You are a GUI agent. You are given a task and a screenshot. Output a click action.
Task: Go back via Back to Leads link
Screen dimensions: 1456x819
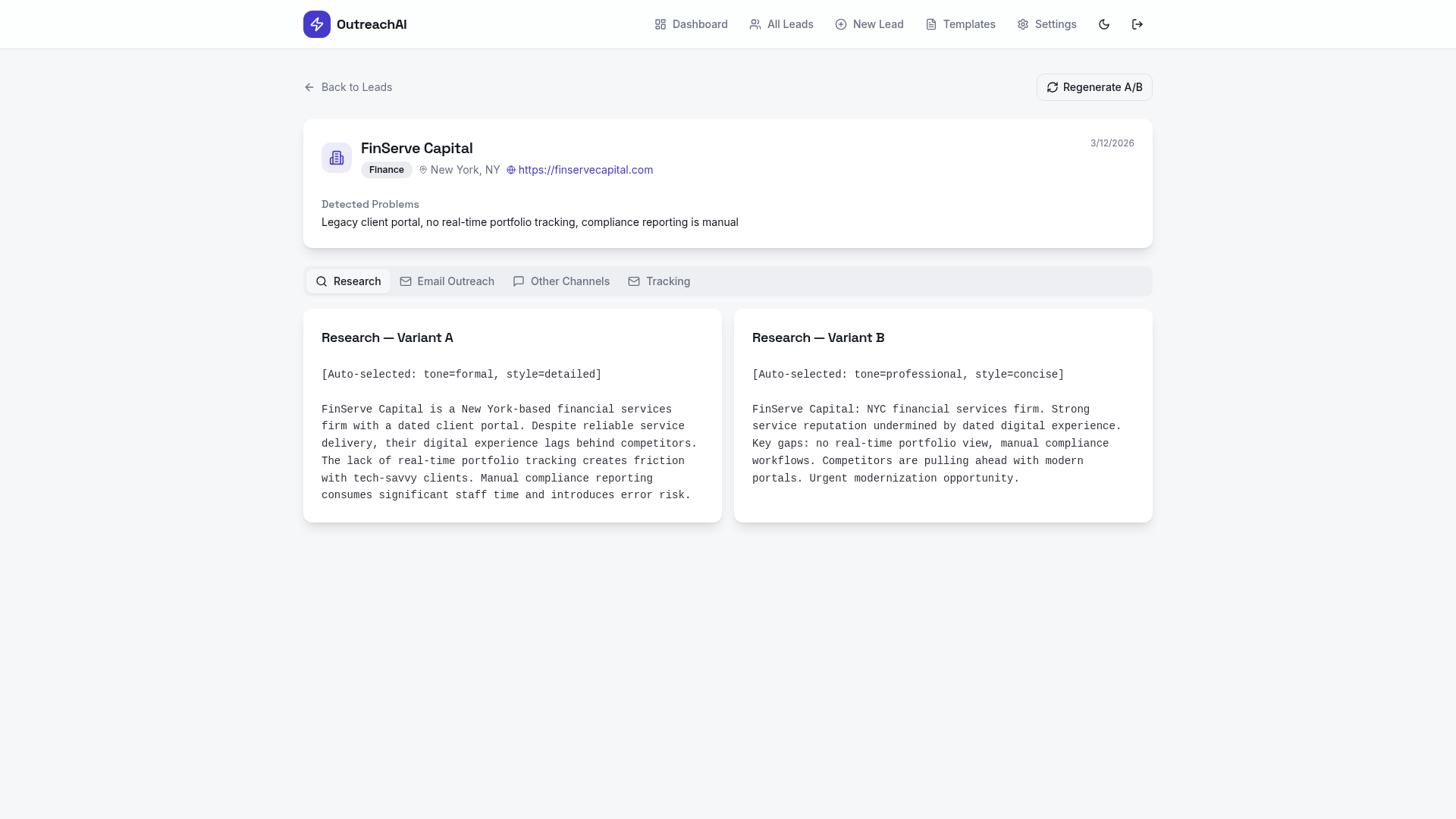click(348, 87)
